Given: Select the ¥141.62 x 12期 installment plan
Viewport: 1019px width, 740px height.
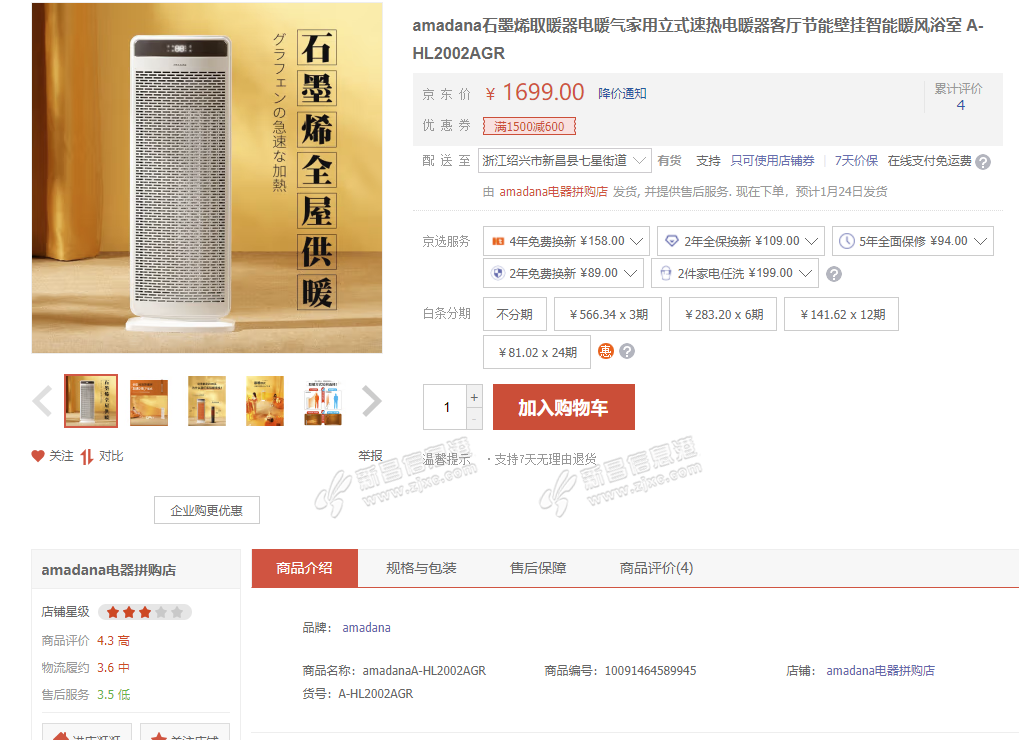Looking at the screenshot, I should click(x=842, y=314).
